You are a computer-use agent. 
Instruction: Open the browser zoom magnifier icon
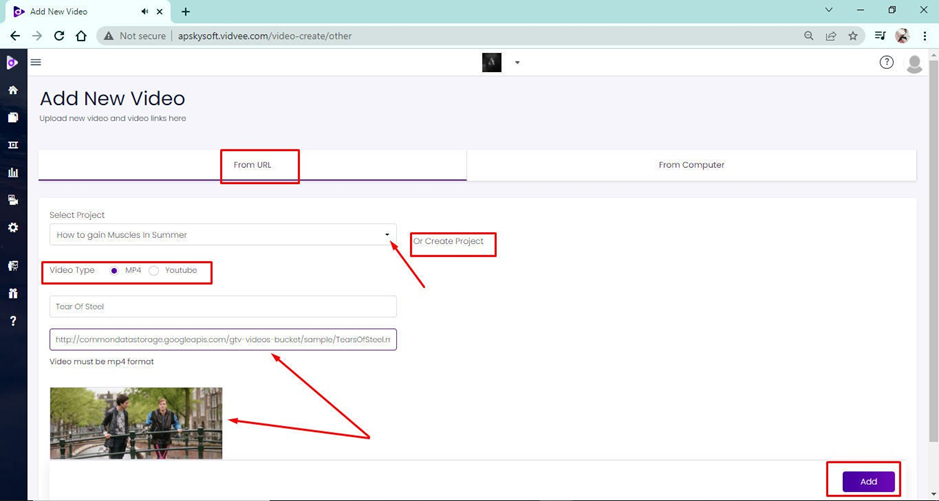coord(808,36)
